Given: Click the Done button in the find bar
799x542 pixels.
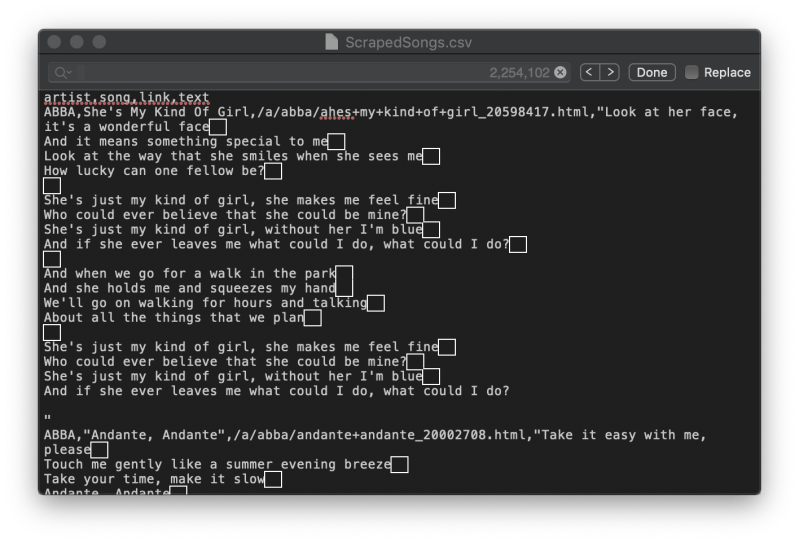Looking at the screenshot, I should [652, 72].
